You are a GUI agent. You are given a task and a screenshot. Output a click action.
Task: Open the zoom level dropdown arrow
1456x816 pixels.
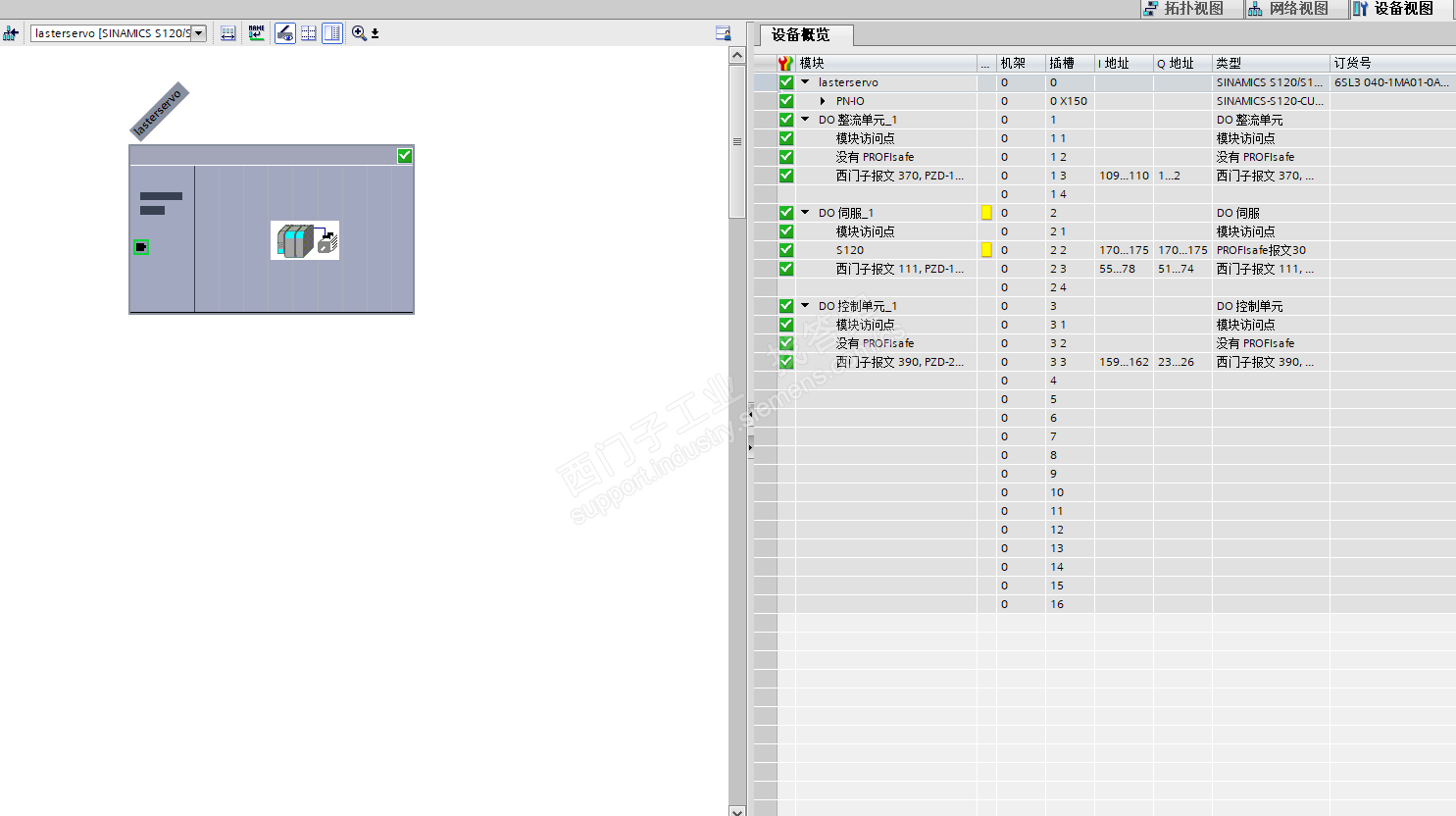pyautogui.click(x=375, y=33)
